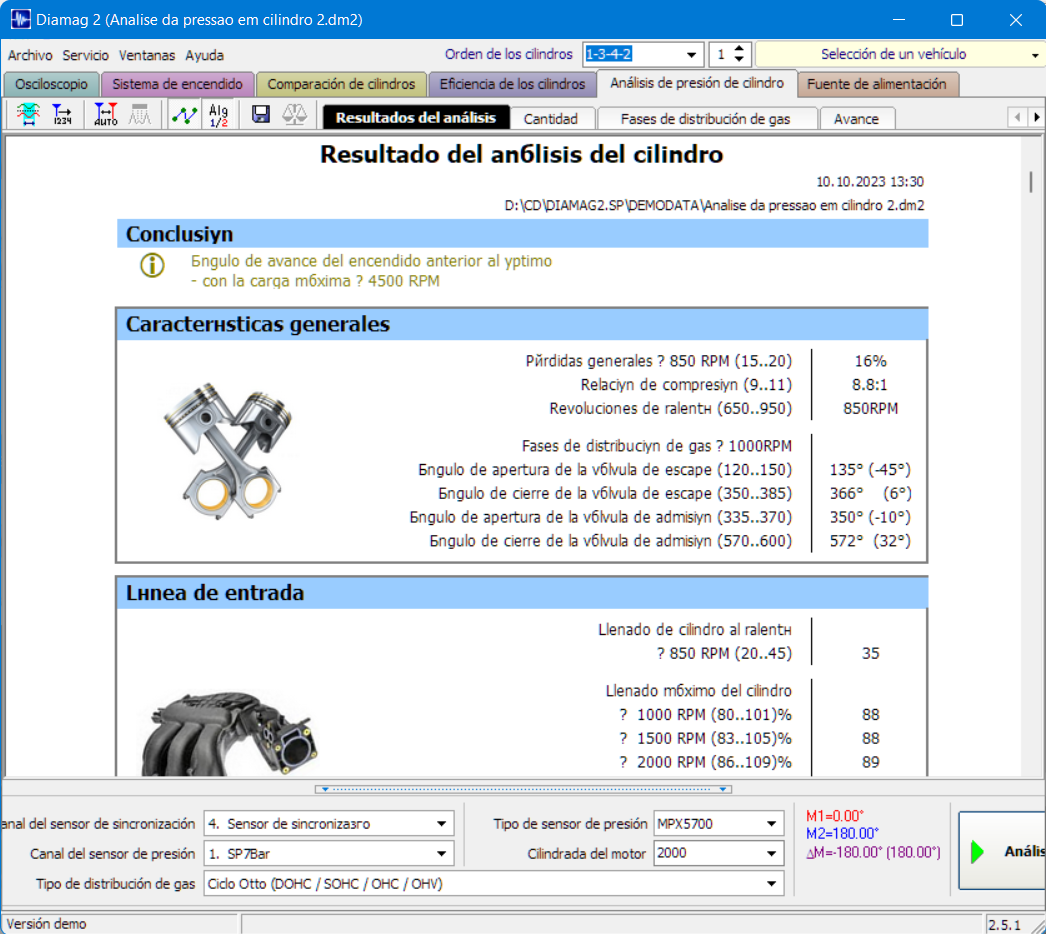Open the cylinder order 1-3-4-2 dropdown
Viewport: 1046px width, 934px height.
tap(692, 55)
